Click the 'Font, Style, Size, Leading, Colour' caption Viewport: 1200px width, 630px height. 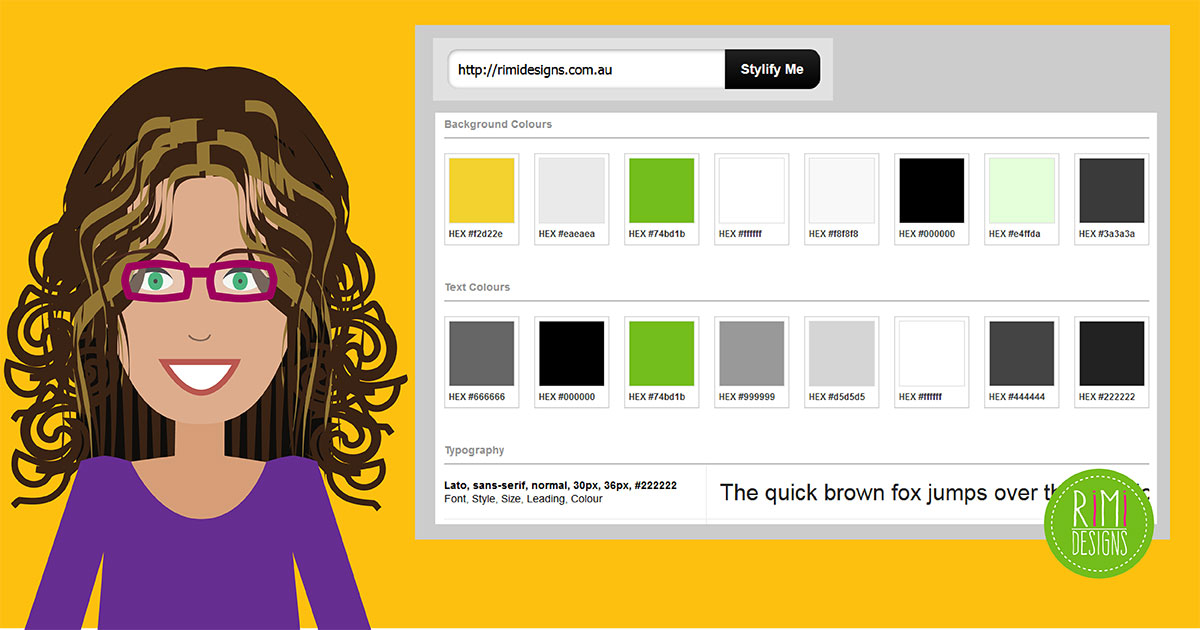point(523,499)
